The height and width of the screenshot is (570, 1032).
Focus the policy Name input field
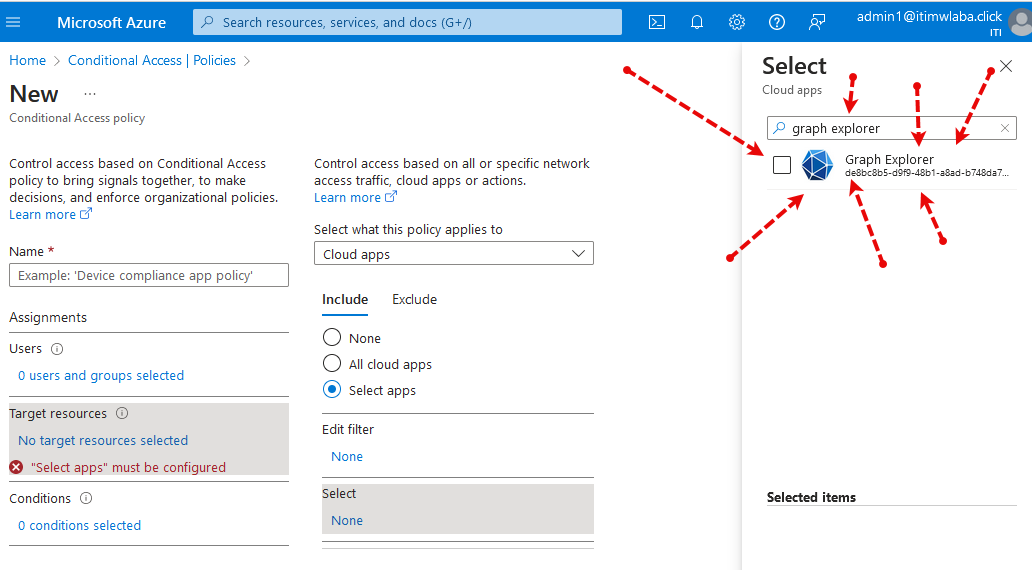149,275
